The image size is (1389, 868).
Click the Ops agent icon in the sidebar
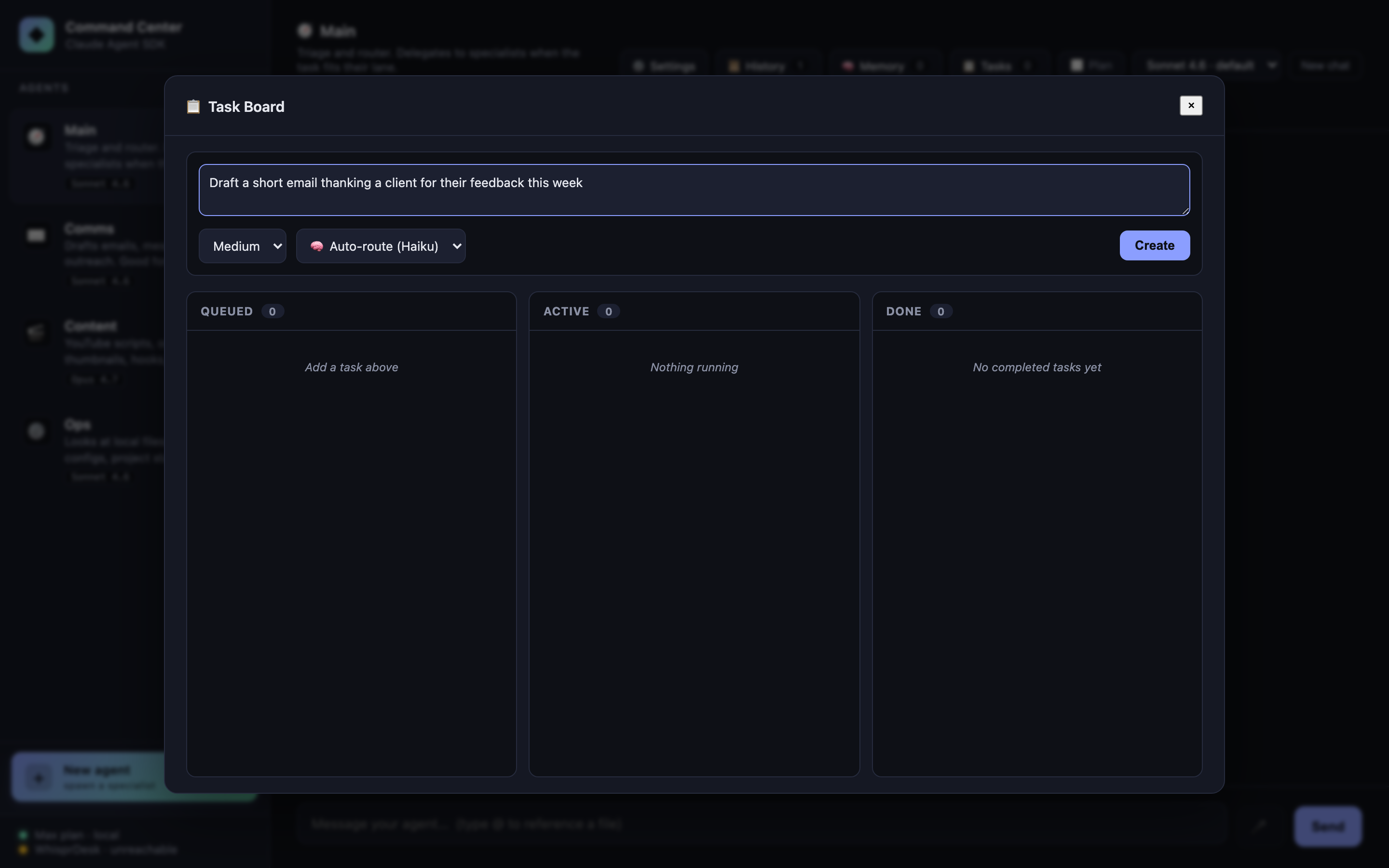pos(36,431)
